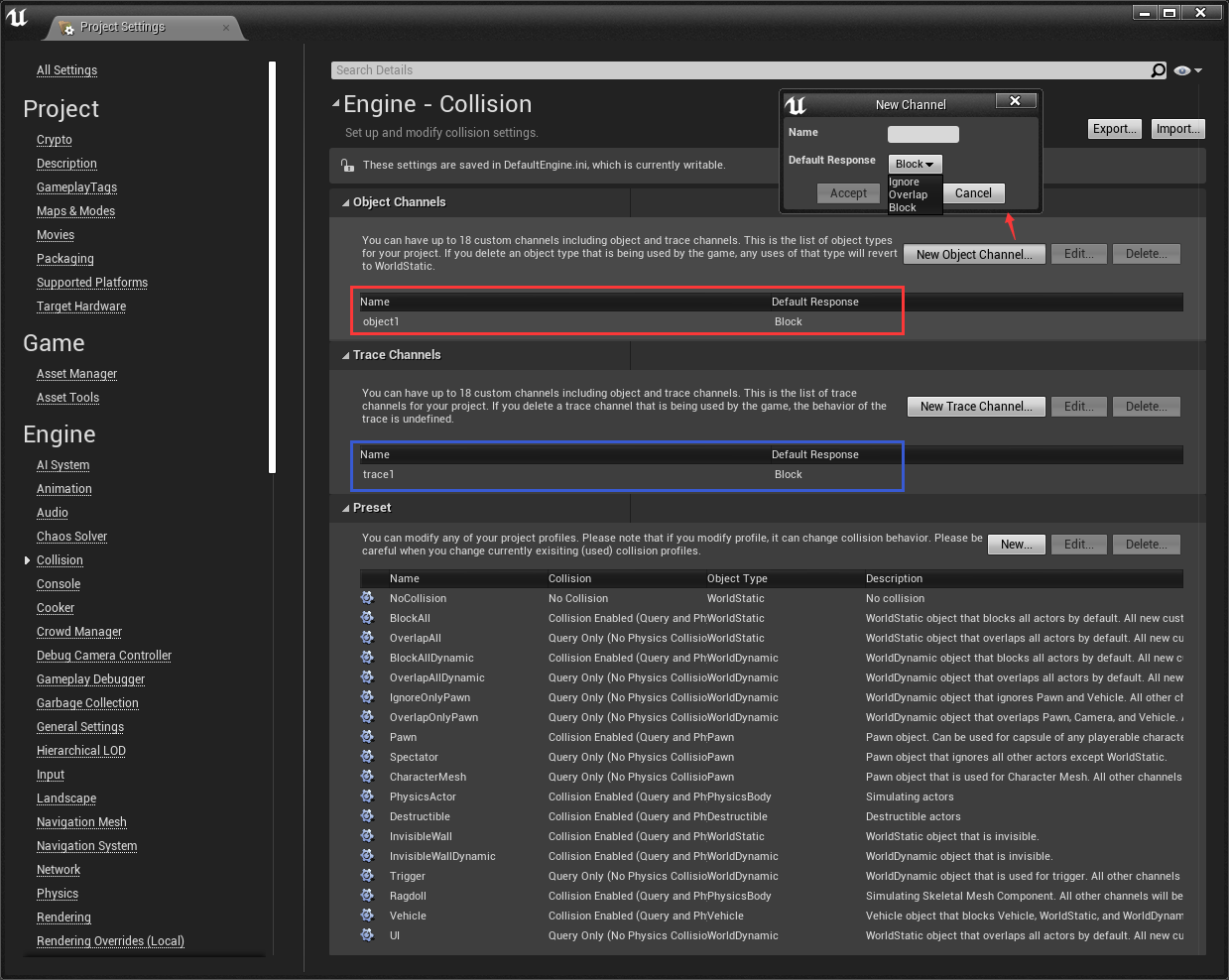Click the gear icon next to BlockAll preset

click(367, 618)
